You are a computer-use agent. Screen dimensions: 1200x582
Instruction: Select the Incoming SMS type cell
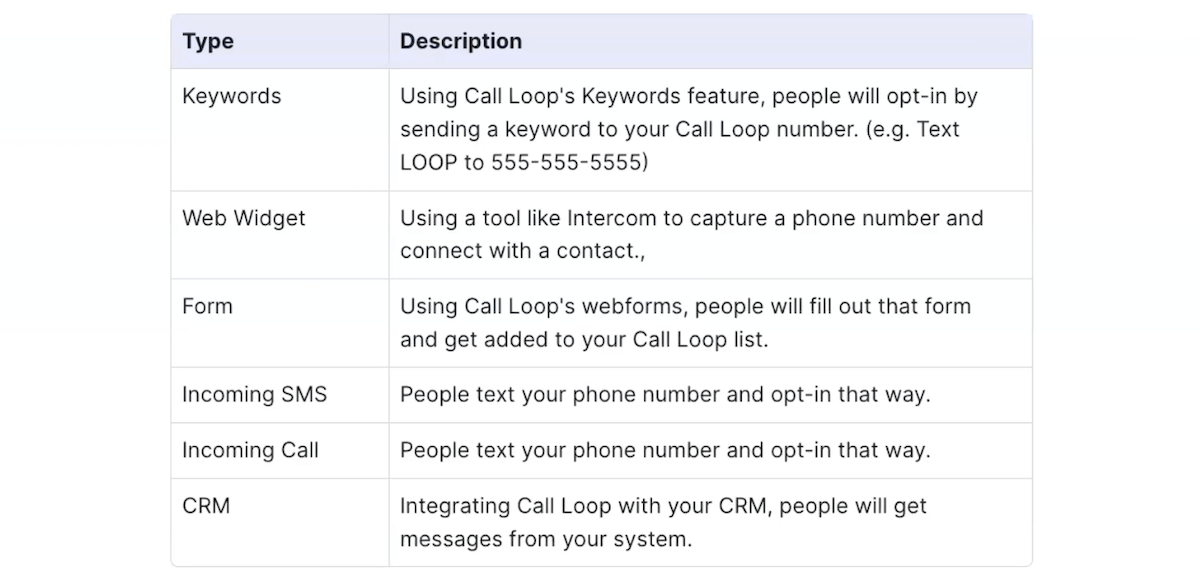point(280,394)
